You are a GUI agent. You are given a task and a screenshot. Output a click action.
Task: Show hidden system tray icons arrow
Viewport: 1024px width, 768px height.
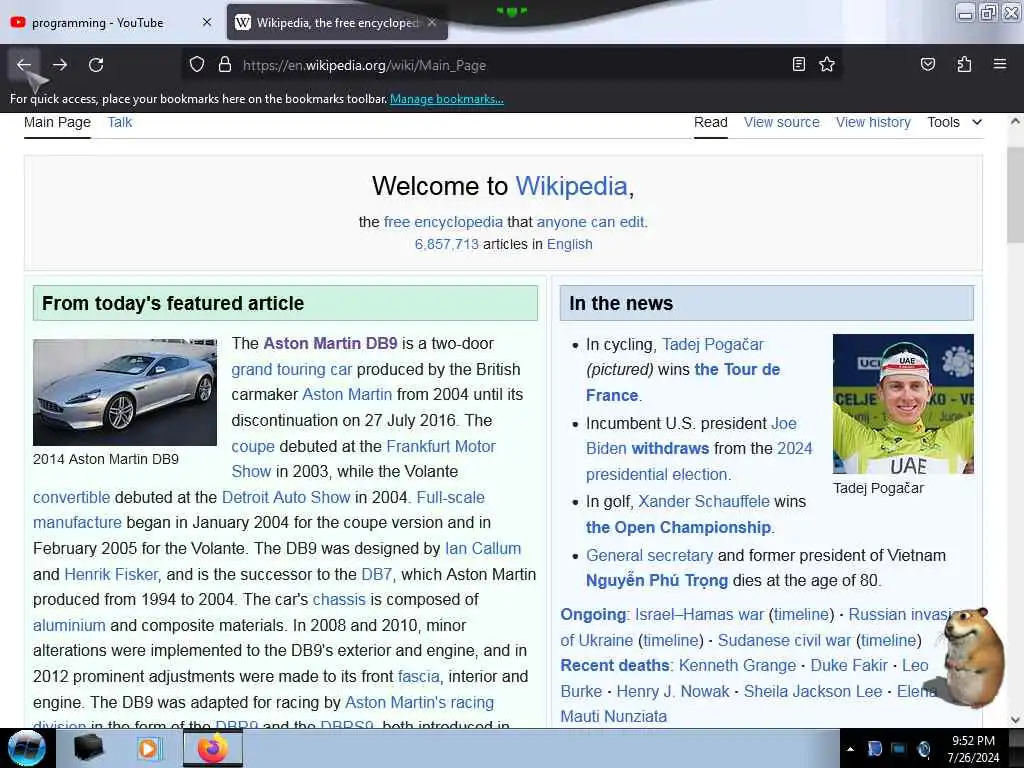[x=850, y=749]
